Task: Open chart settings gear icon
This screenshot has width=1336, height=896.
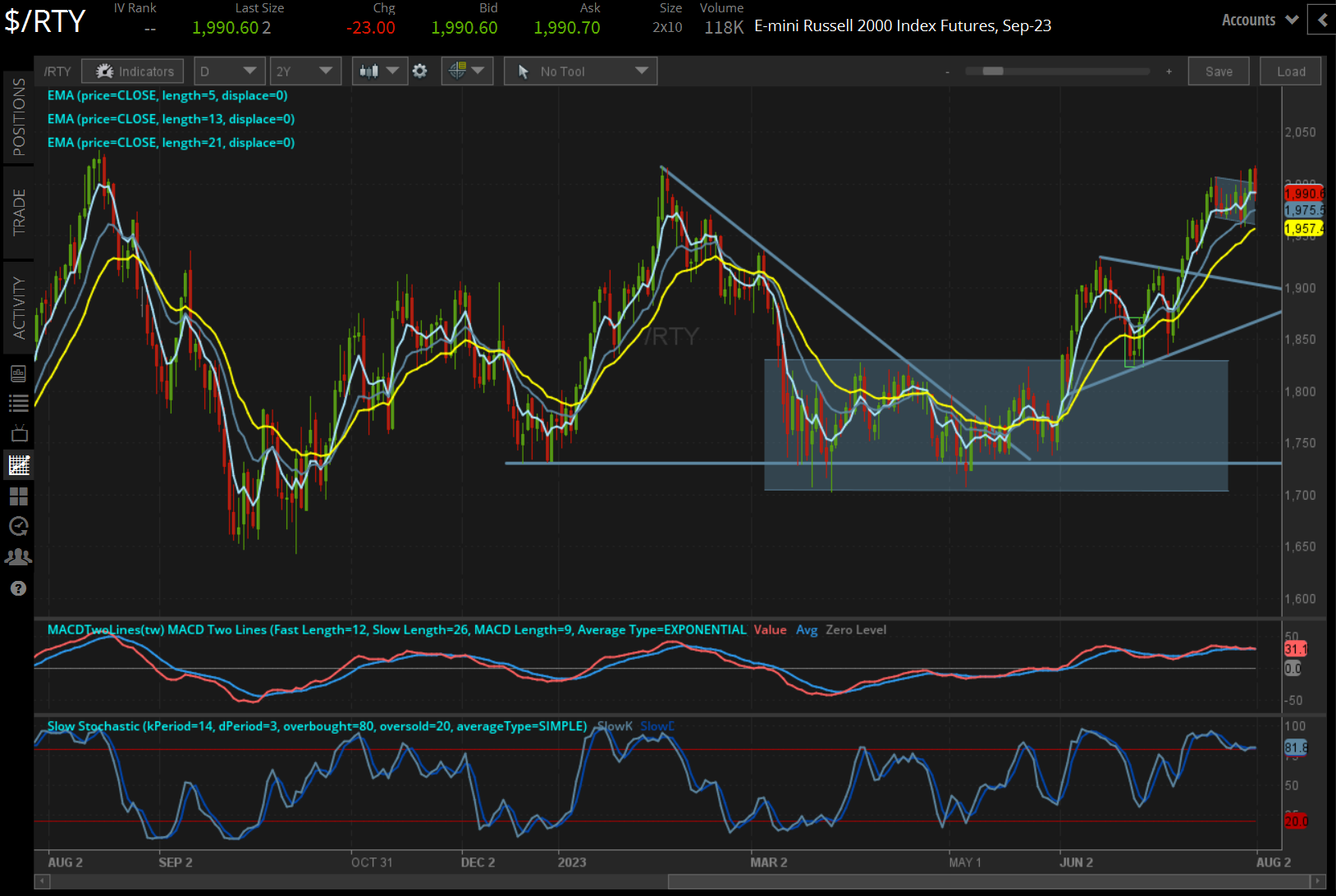Action: [x=419, y=71]
